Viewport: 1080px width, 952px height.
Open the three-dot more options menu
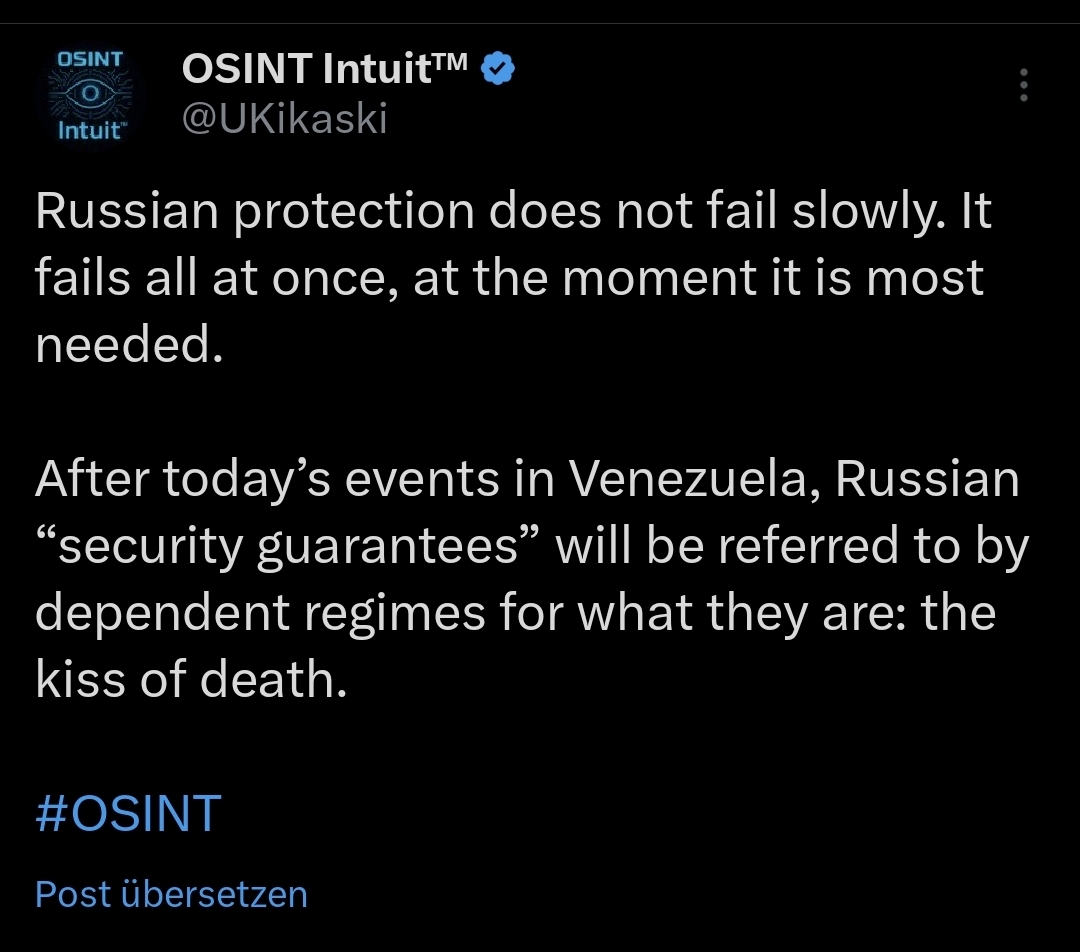1023,86
